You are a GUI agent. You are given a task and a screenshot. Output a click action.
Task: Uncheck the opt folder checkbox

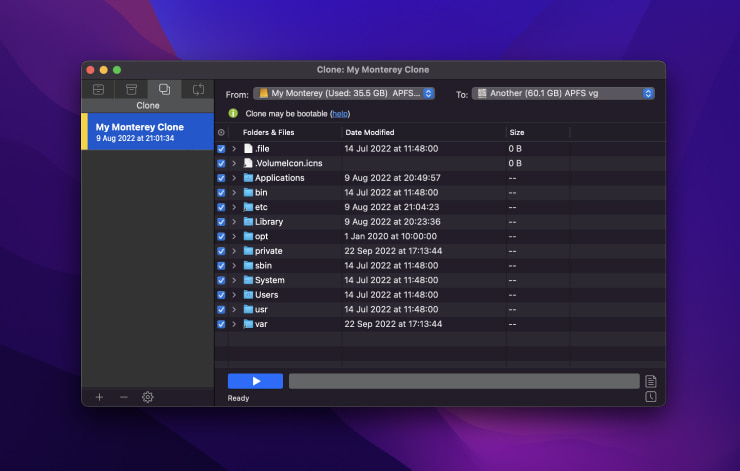pyautogui.click(x=221, y=236)
